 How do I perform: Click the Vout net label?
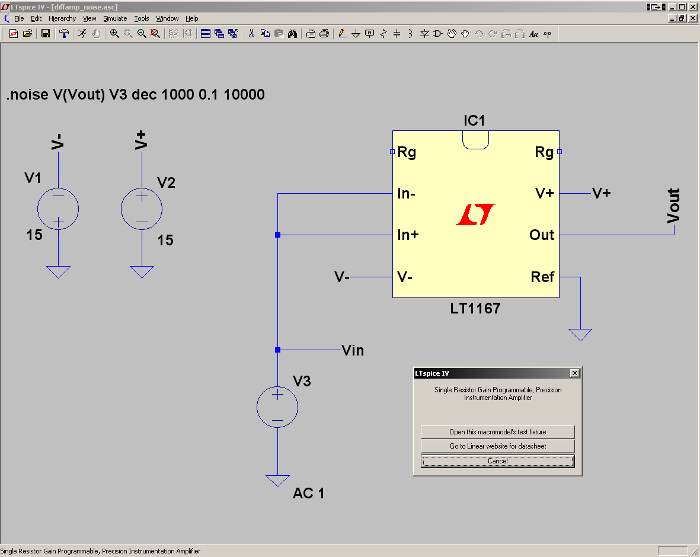pos(673,206)
